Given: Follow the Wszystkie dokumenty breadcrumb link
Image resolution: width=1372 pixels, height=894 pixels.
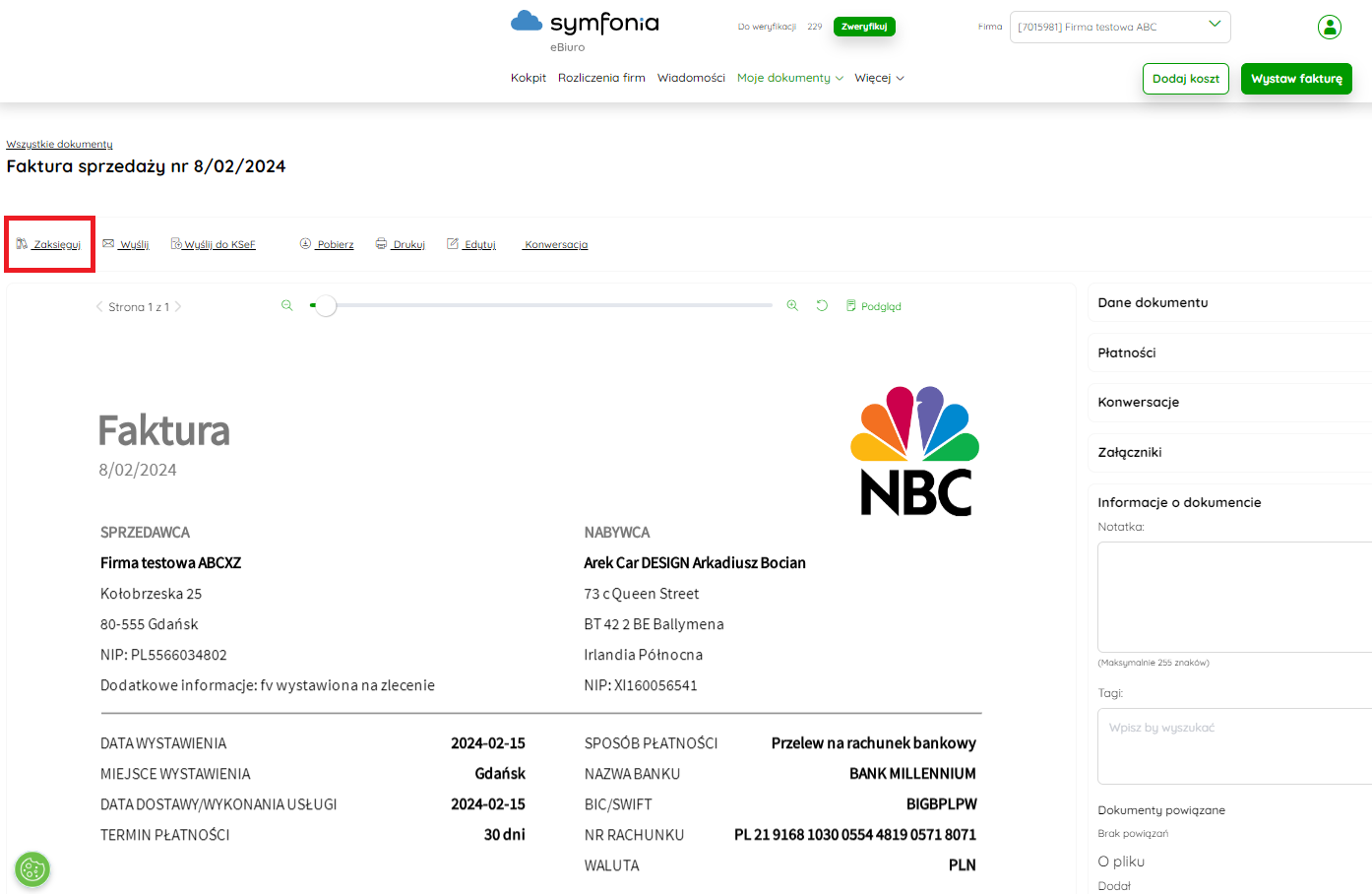Looking at the screenshot, I should (60, 145).
